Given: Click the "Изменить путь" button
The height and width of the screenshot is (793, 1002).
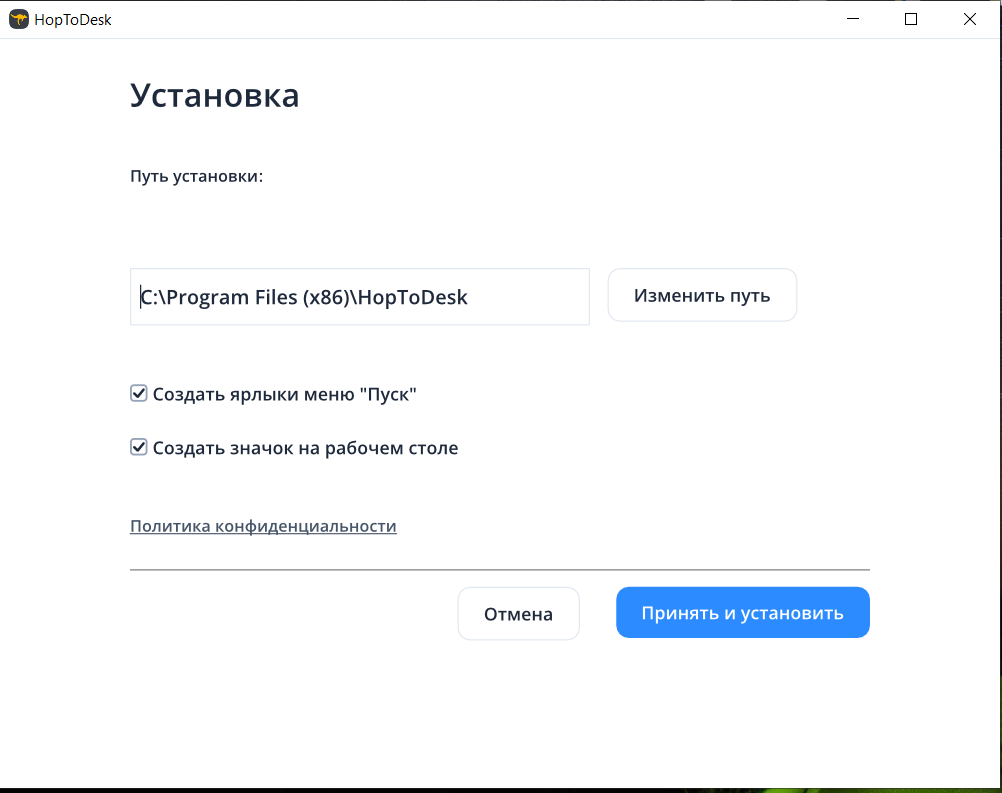Looking at the screenshot, I should click(x=702, y=295).
